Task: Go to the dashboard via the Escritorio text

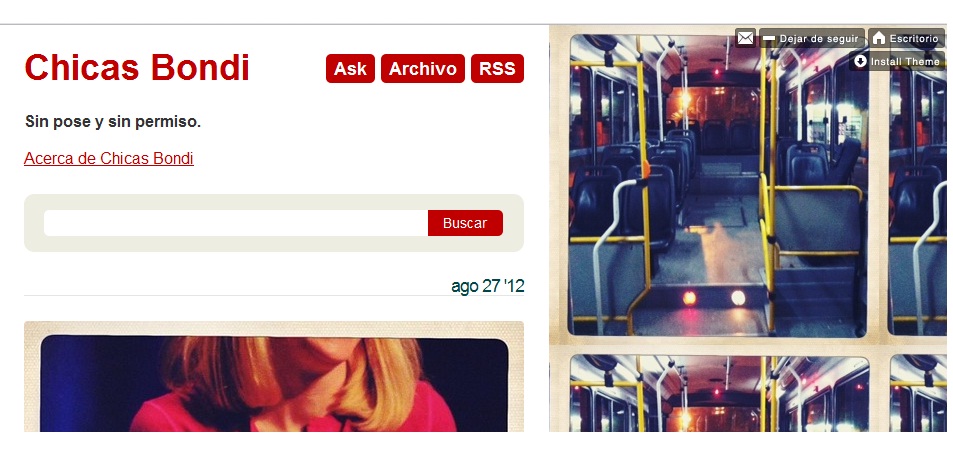Action: (913, 38)
